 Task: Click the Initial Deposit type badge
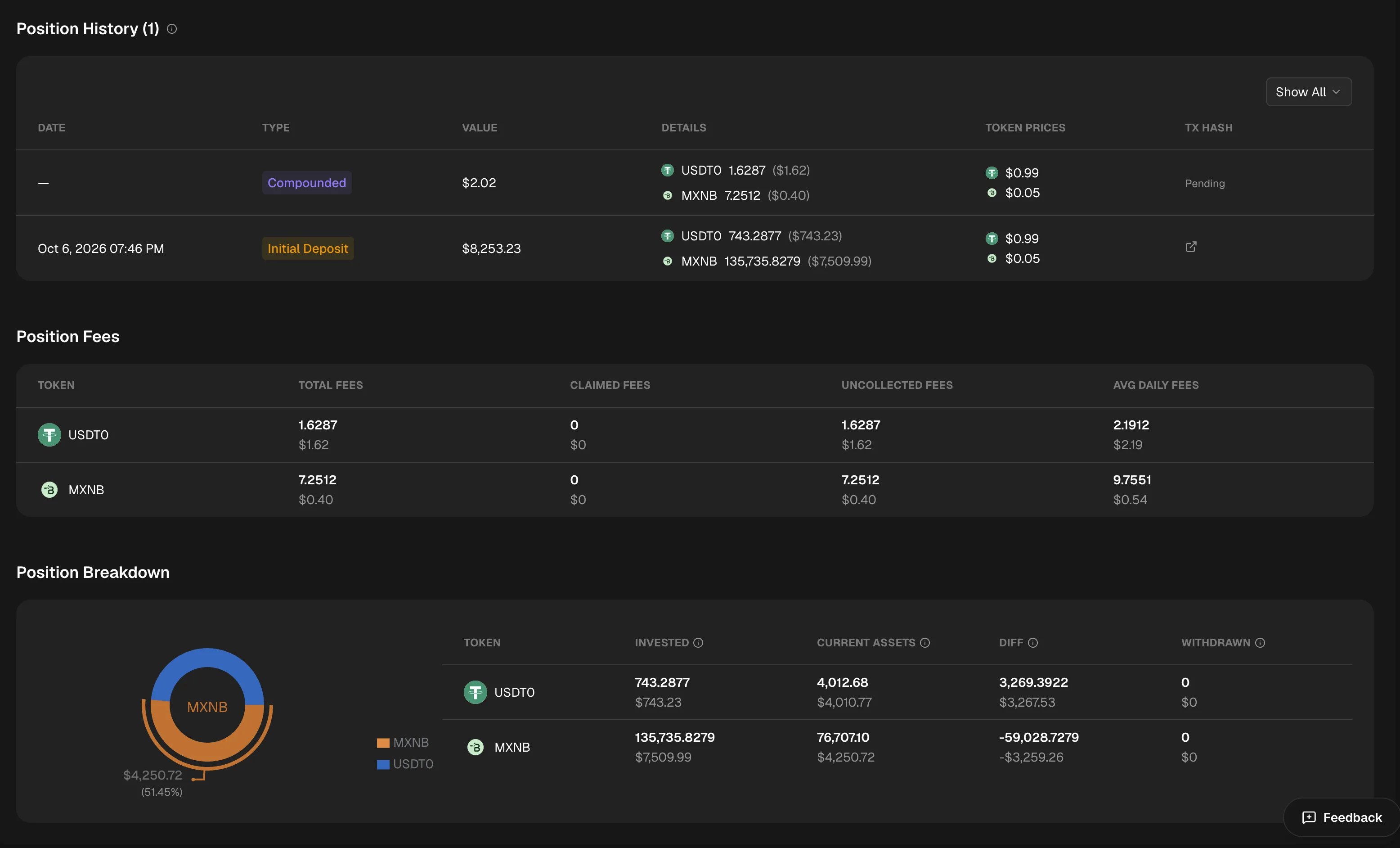(x=307, y=248)
